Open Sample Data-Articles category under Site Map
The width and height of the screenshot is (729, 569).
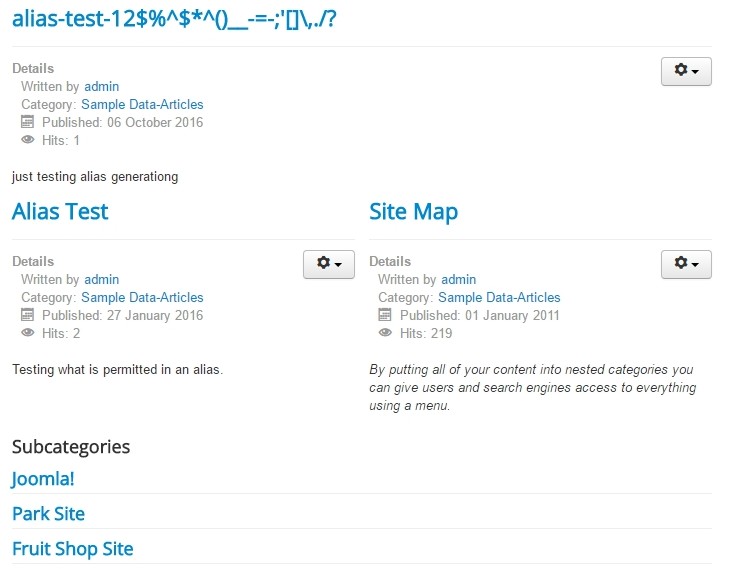click(499, 297)
